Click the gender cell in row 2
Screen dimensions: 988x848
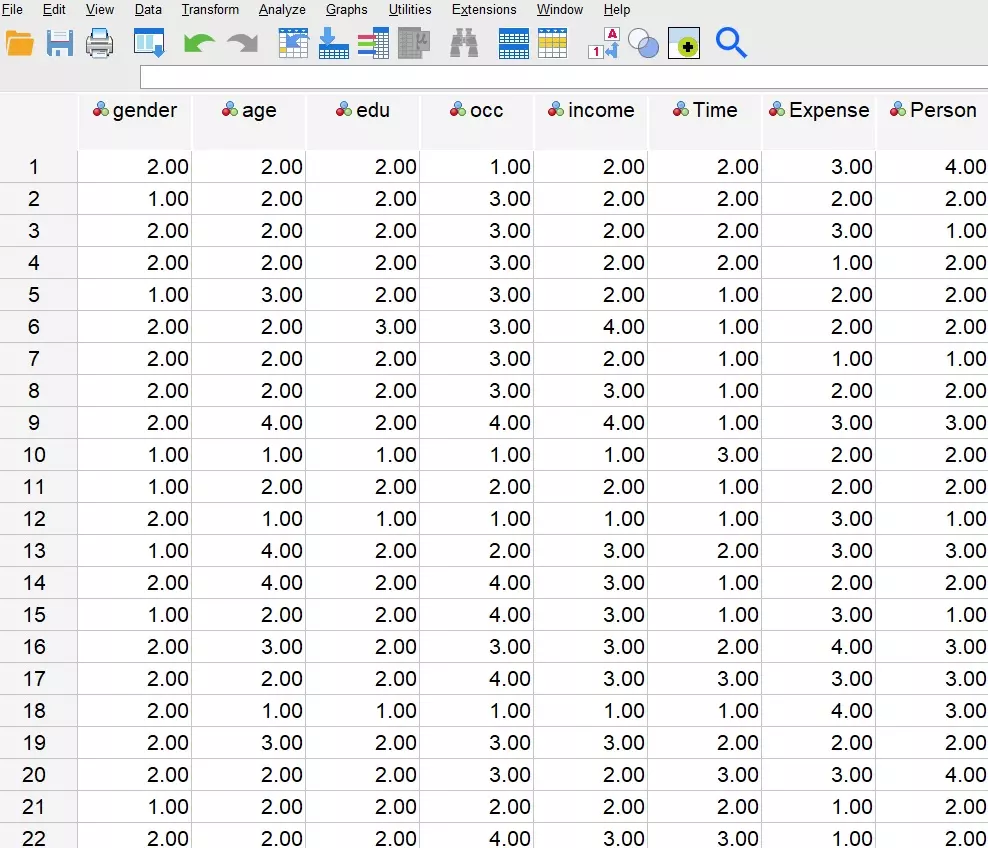(135, 198)
